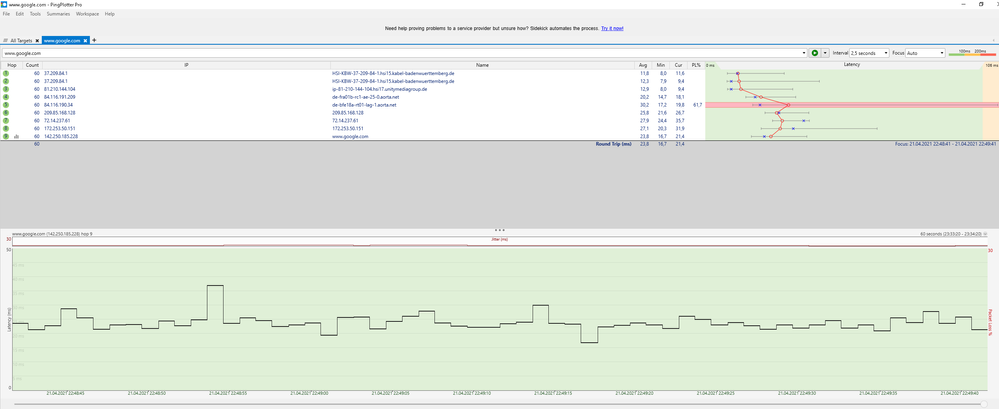This screenshot has height=409, width=999.
Task: Click the www.google.com target address field
Action: (401, 54)
